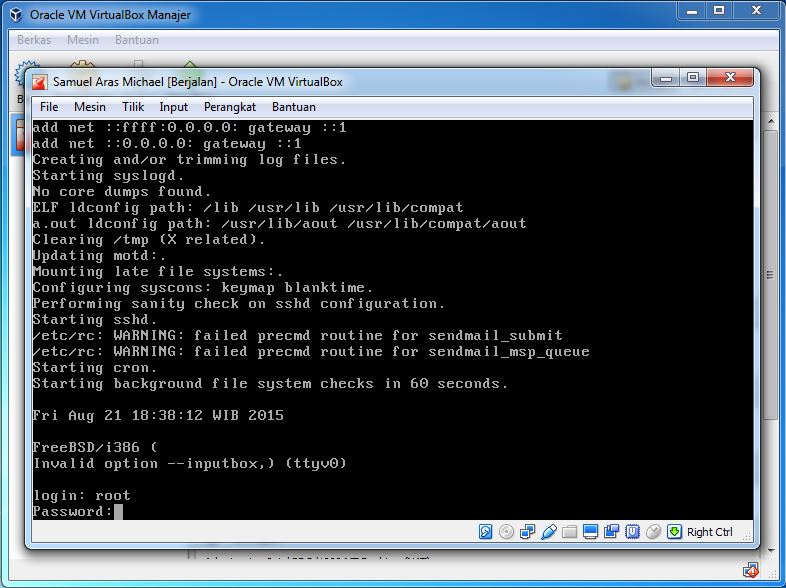Click the 'FreeBSD/i386 (' line
This screenshot has width=786, height=588.
click(x=95, y=447)
